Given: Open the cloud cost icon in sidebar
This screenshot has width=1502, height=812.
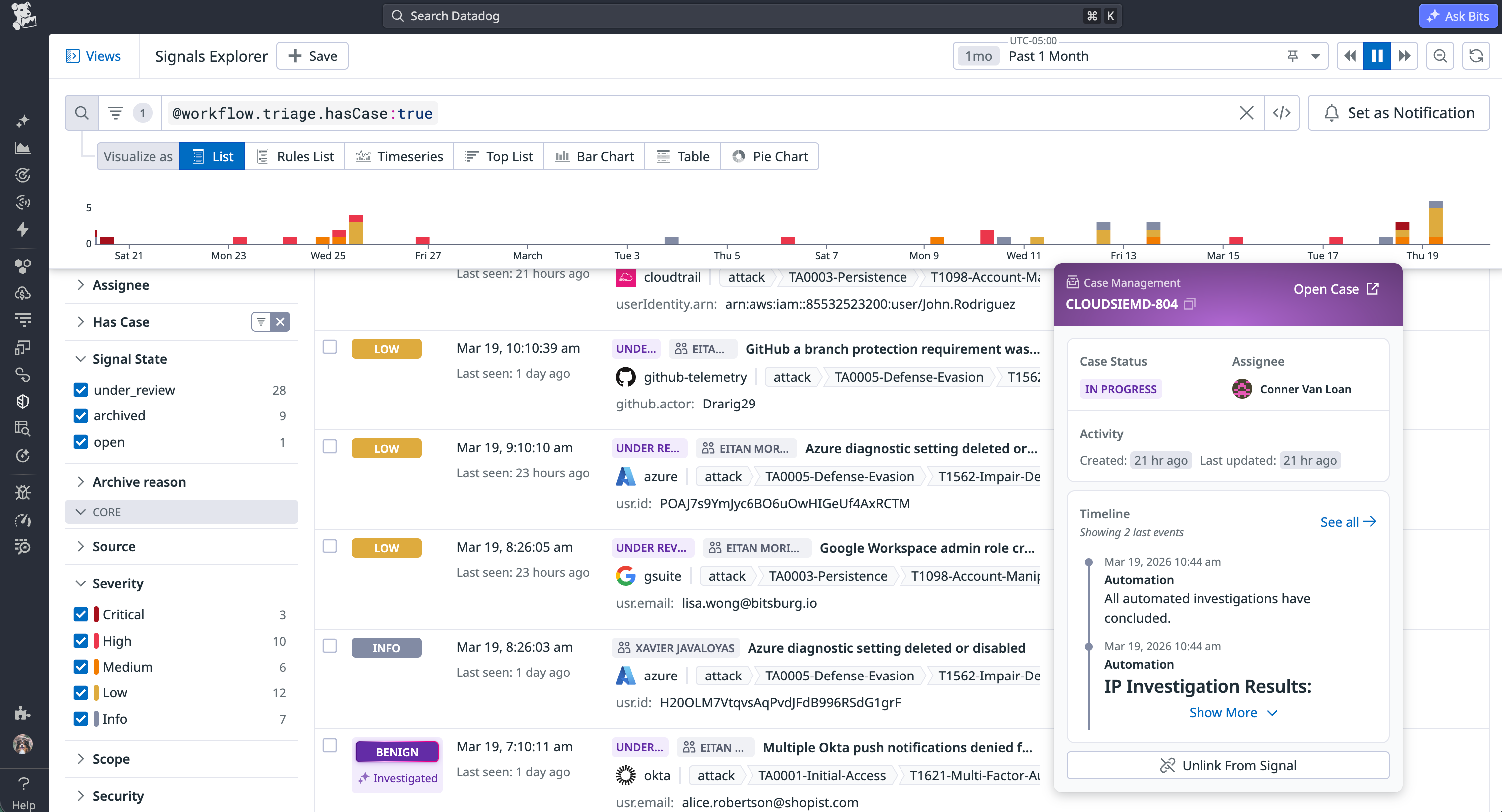Looking at the screenshot, I should 23,294.
